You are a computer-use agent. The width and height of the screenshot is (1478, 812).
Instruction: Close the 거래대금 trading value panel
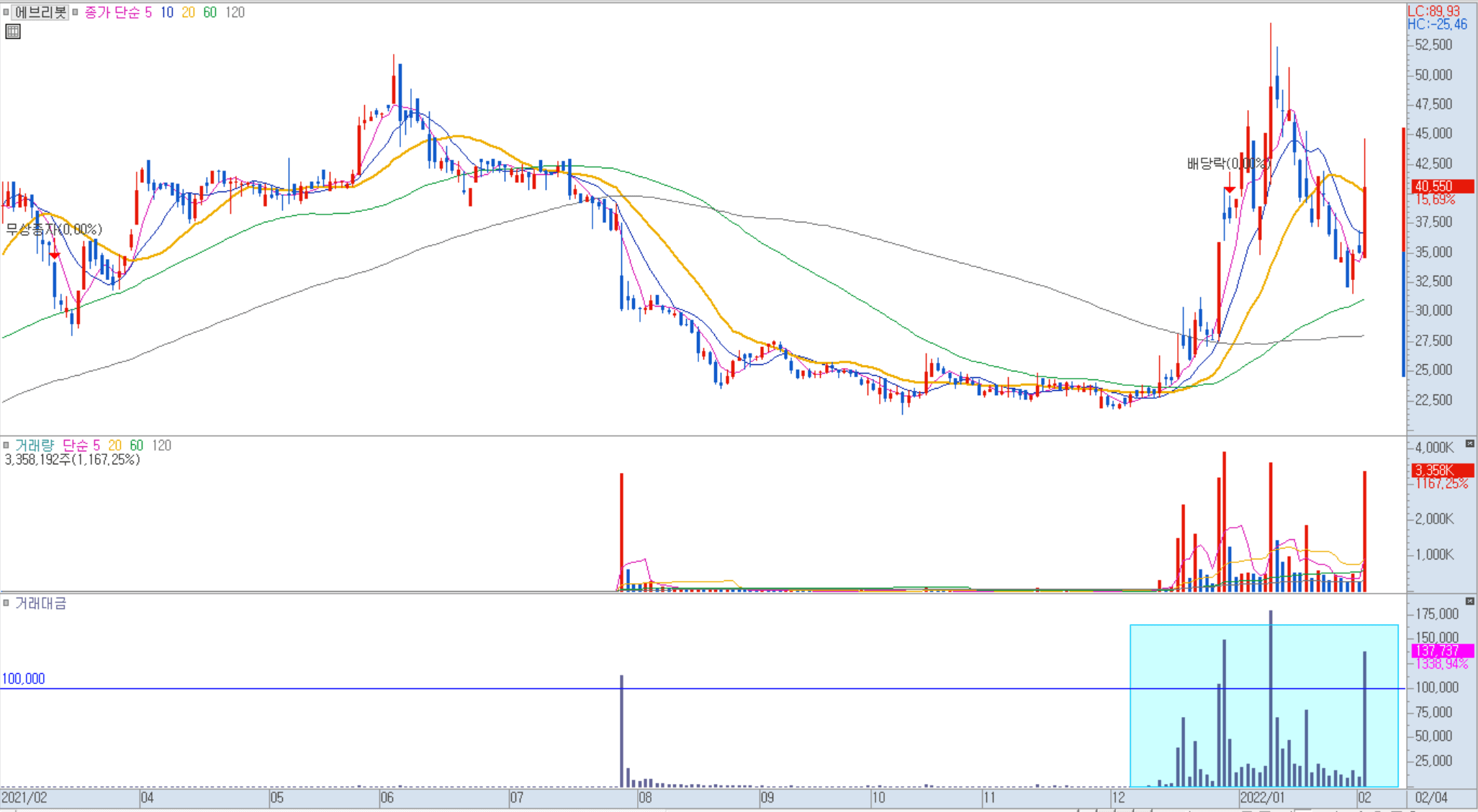click(x=1469, y=600)
